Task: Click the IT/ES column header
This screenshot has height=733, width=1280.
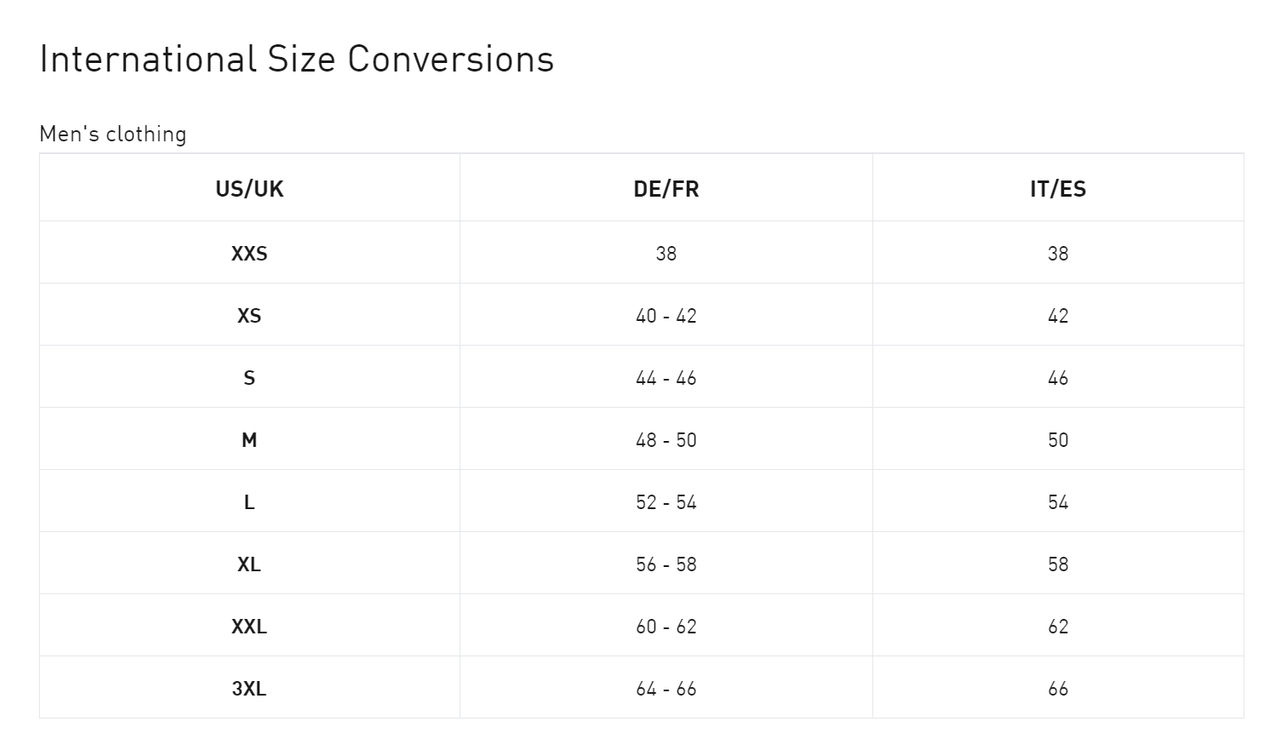Action: pos(1058,189)
